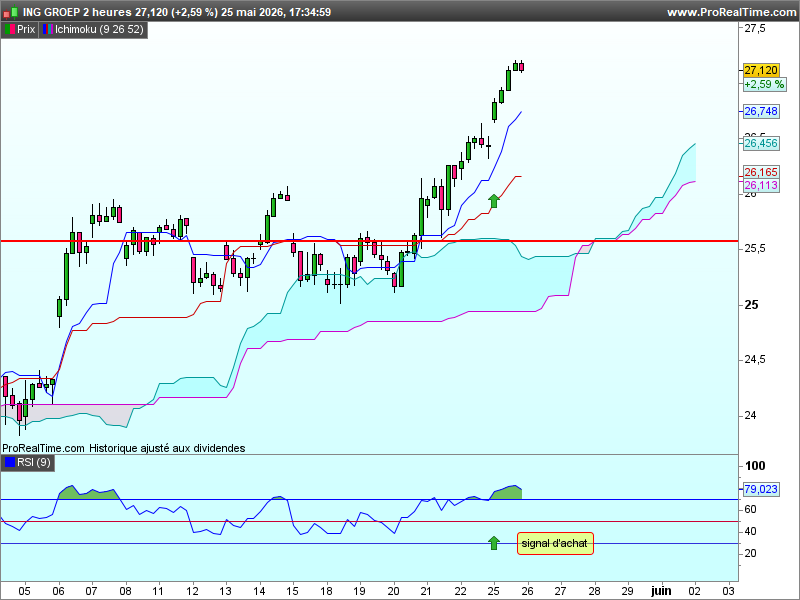Click the candlestick icon beside ING GROEP title
The width and height of the screenshot is (800, 600).
11,12
